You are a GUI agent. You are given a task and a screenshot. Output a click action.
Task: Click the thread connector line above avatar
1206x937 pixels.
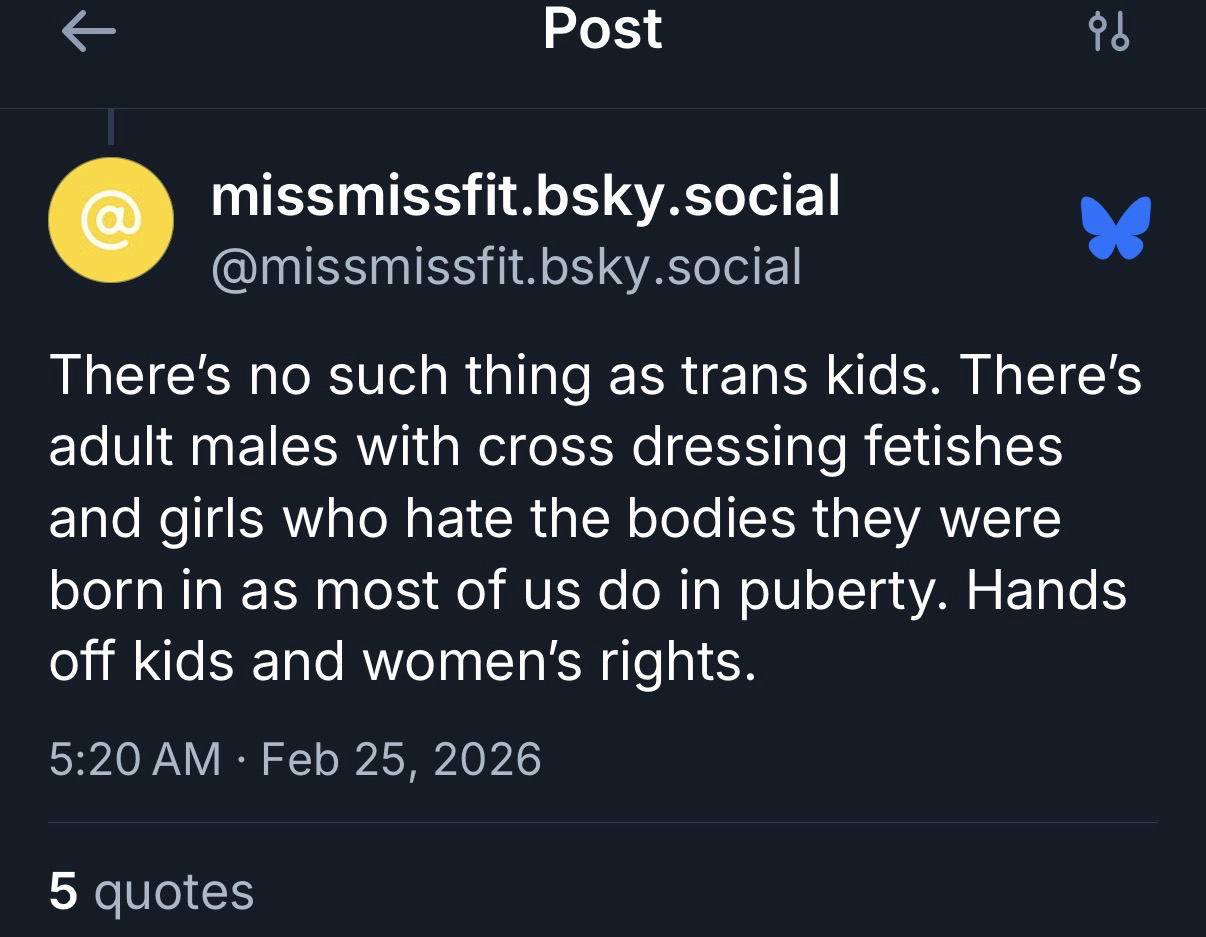(x=111, y=126)
